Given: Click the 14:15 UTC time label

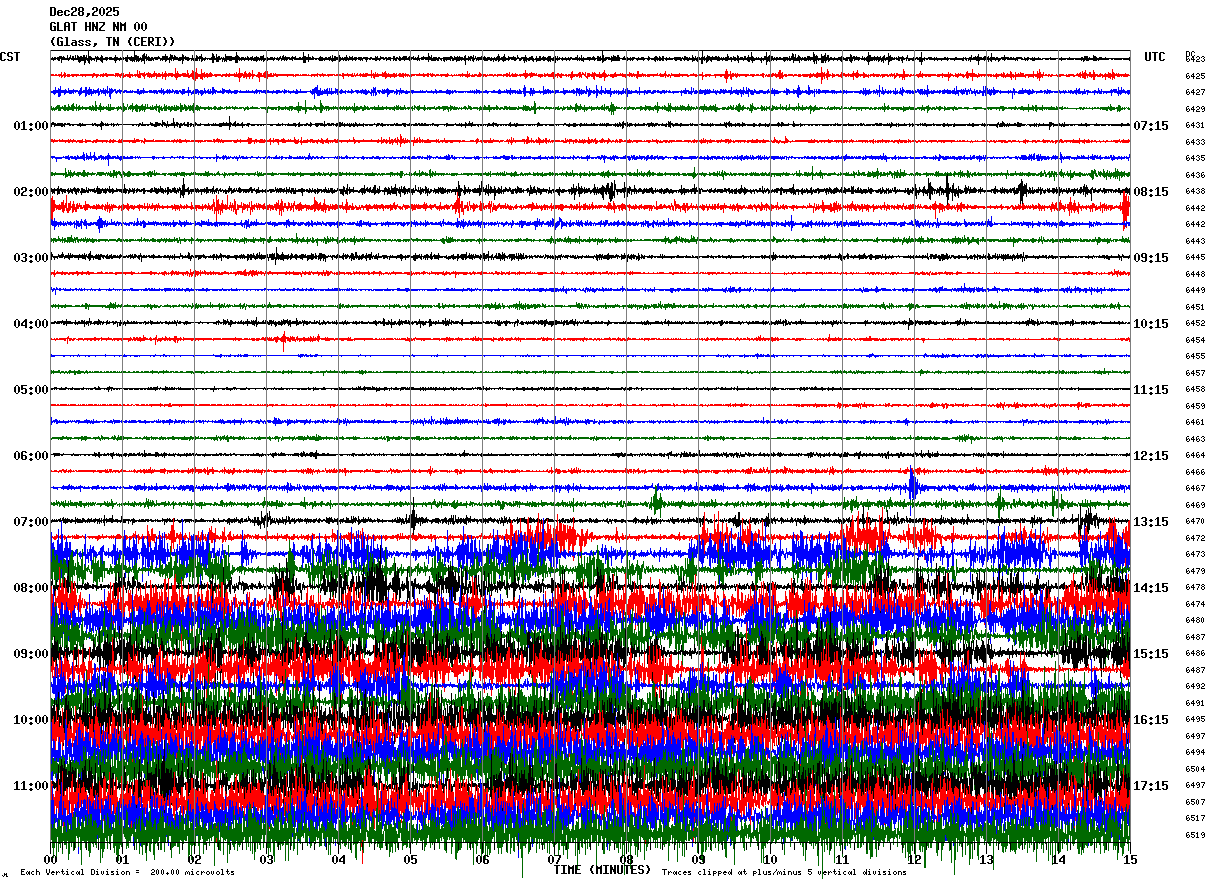Looking at the screenshot, I should pyautogui.click(x=1151, y=588).
